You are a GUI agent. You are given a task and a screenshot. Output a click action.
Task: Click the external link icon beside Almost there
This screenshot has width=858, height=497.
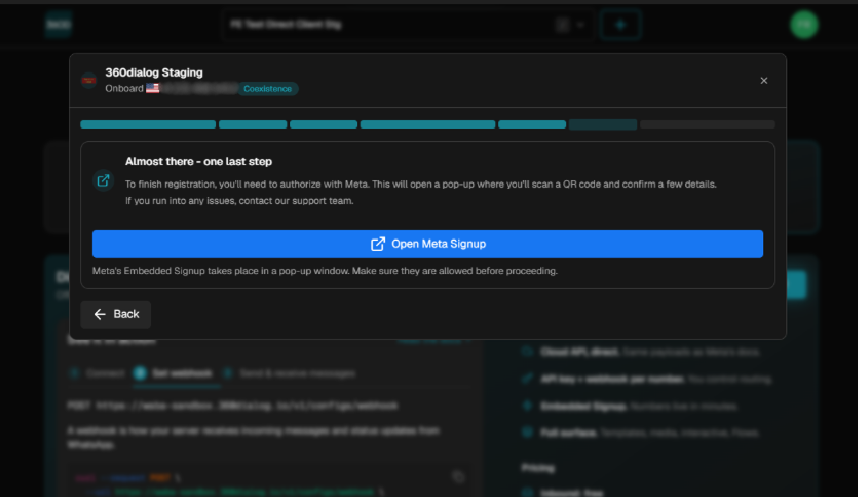click(103, 181)
